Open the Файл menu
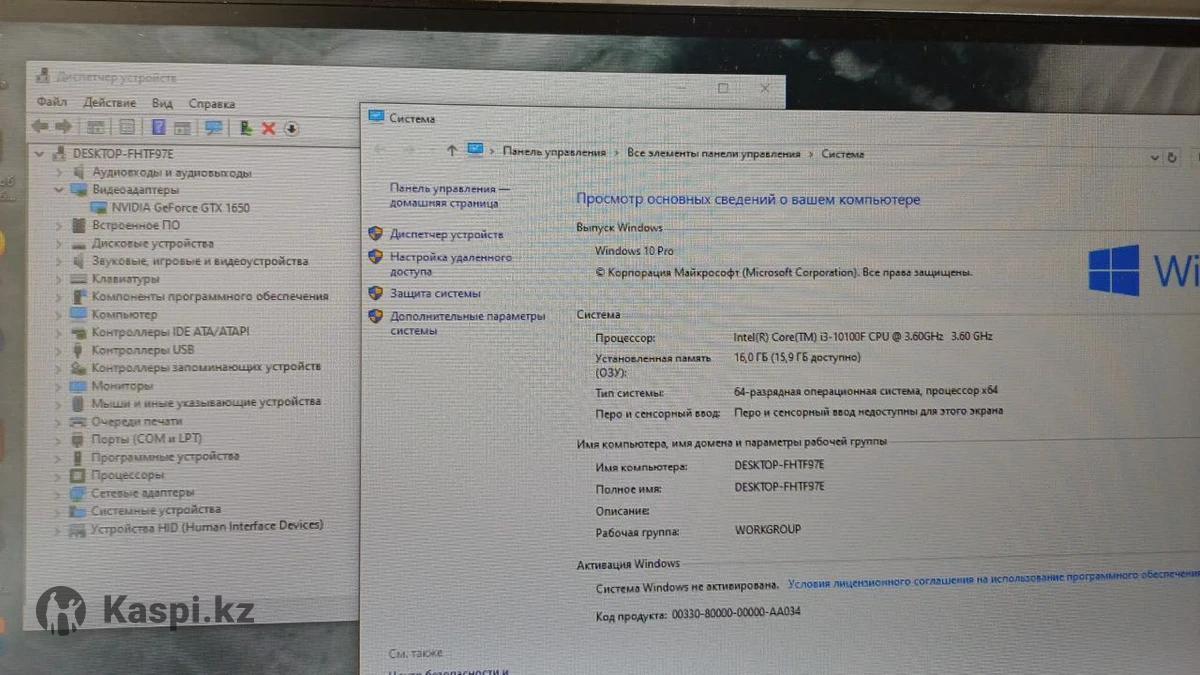 (52, 102)
